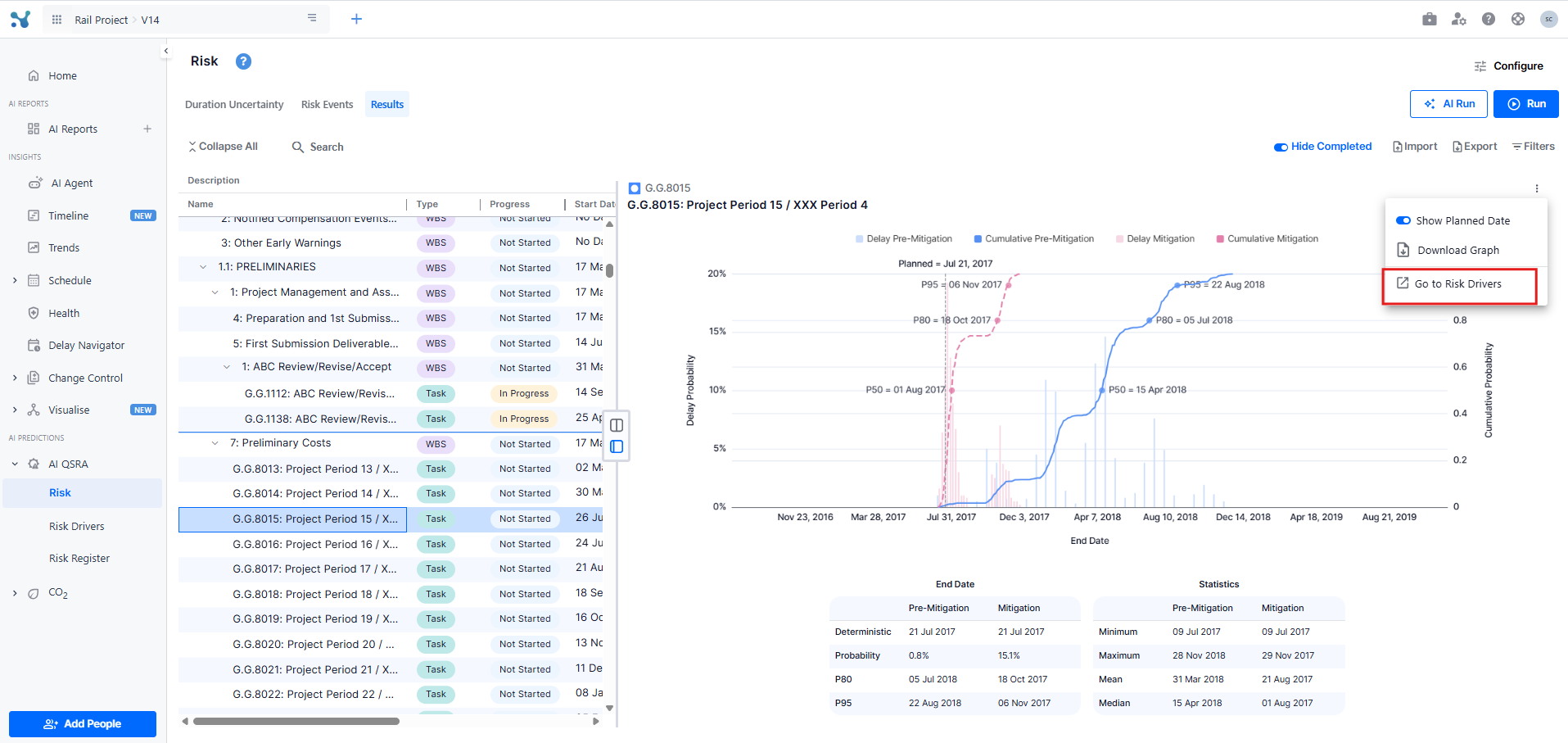Screen dimensions: 1568x743
Task: Click the Export icon button
Action: click(1475, 147)
